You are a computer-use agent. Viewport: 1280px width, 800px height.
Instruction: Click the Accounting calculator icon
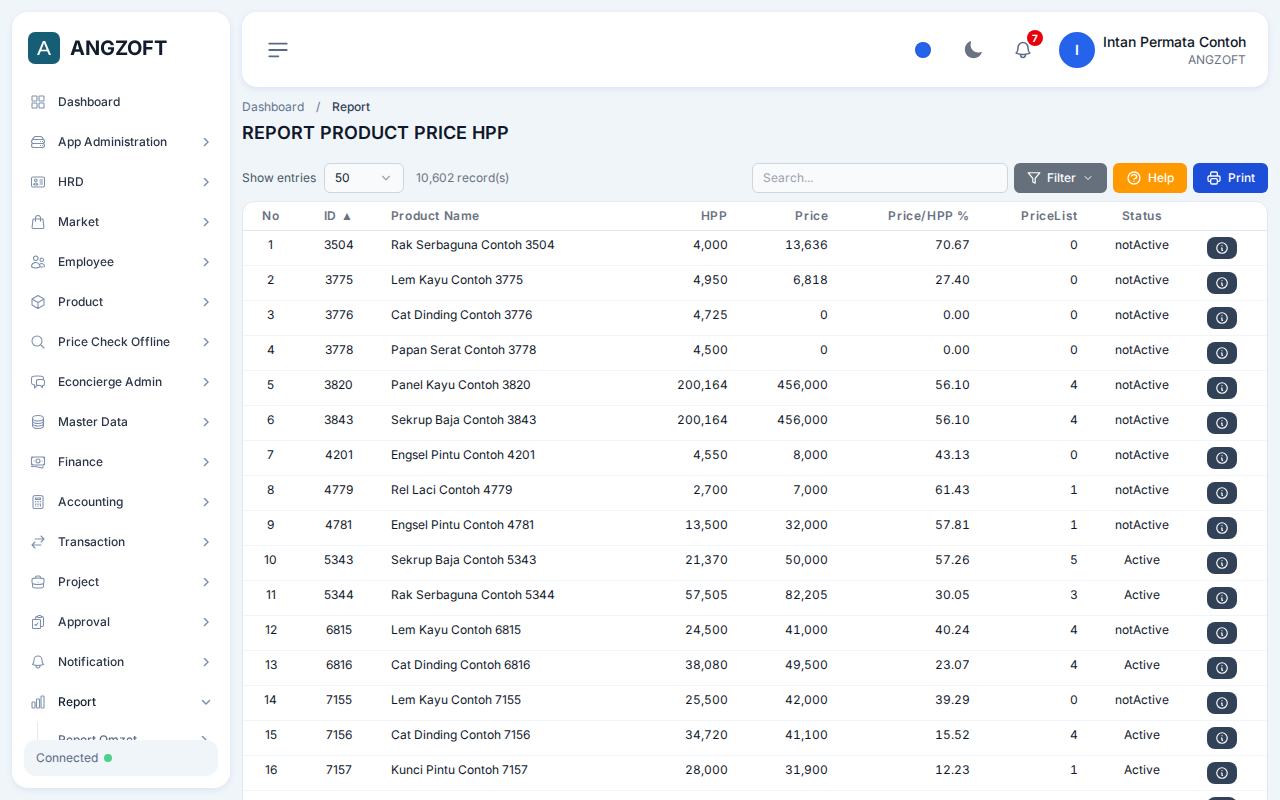tap(38, 502)
